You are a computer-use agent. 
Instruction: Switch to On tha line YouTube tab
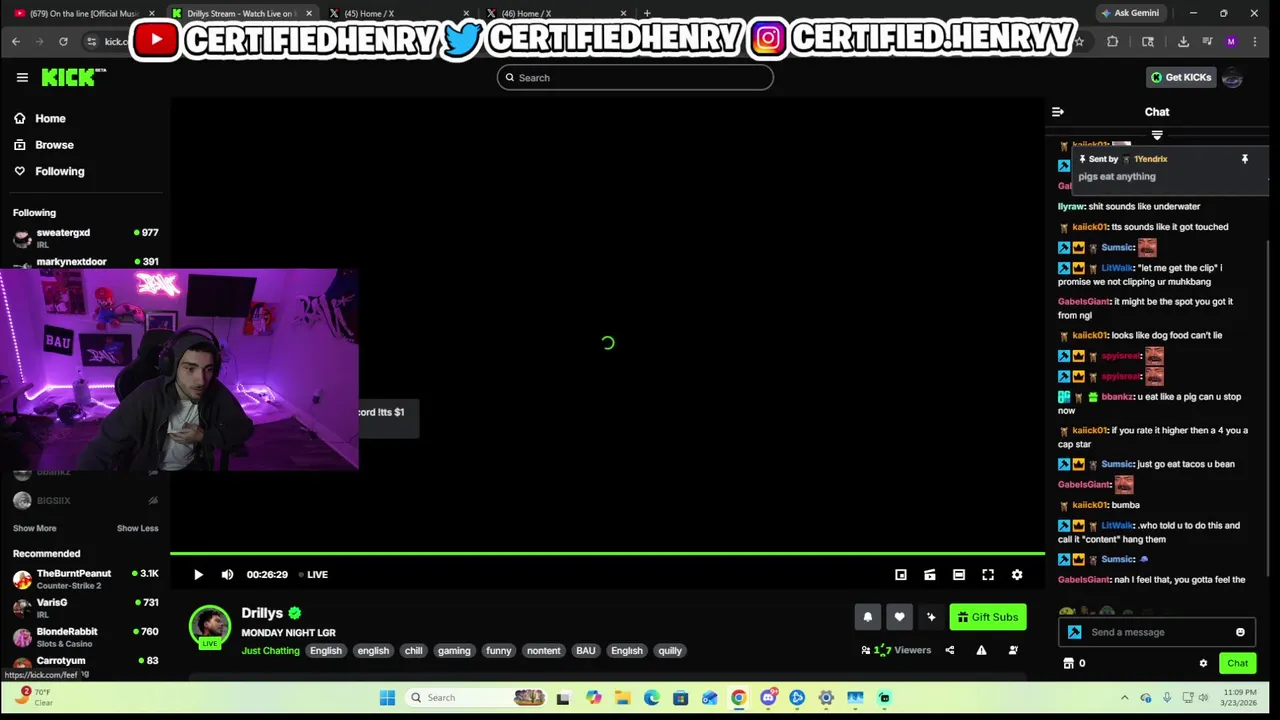(84, 13)
